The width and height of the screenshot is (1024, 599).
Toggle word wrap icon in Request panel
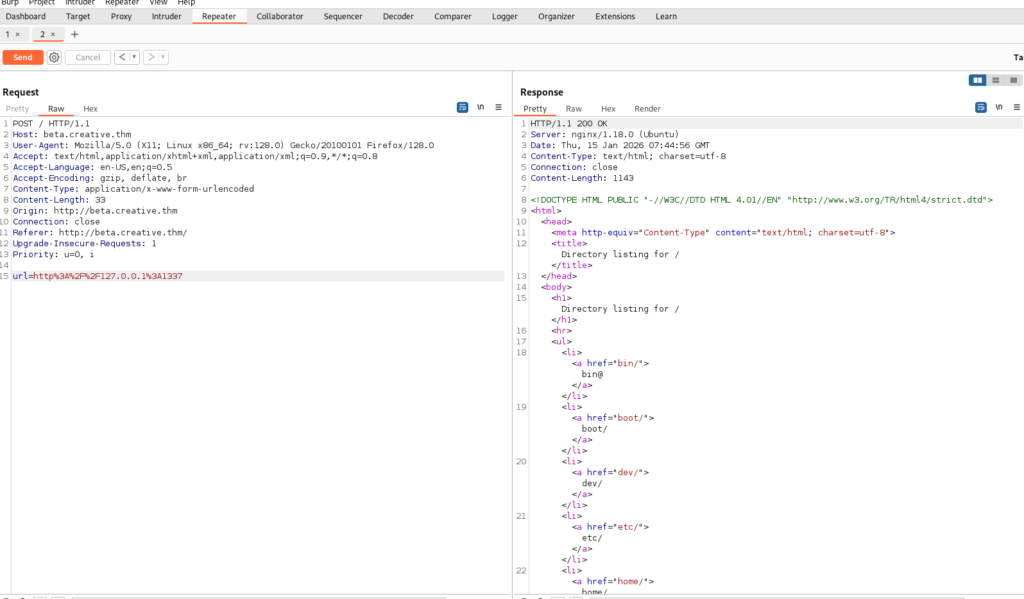click(463, 107)
